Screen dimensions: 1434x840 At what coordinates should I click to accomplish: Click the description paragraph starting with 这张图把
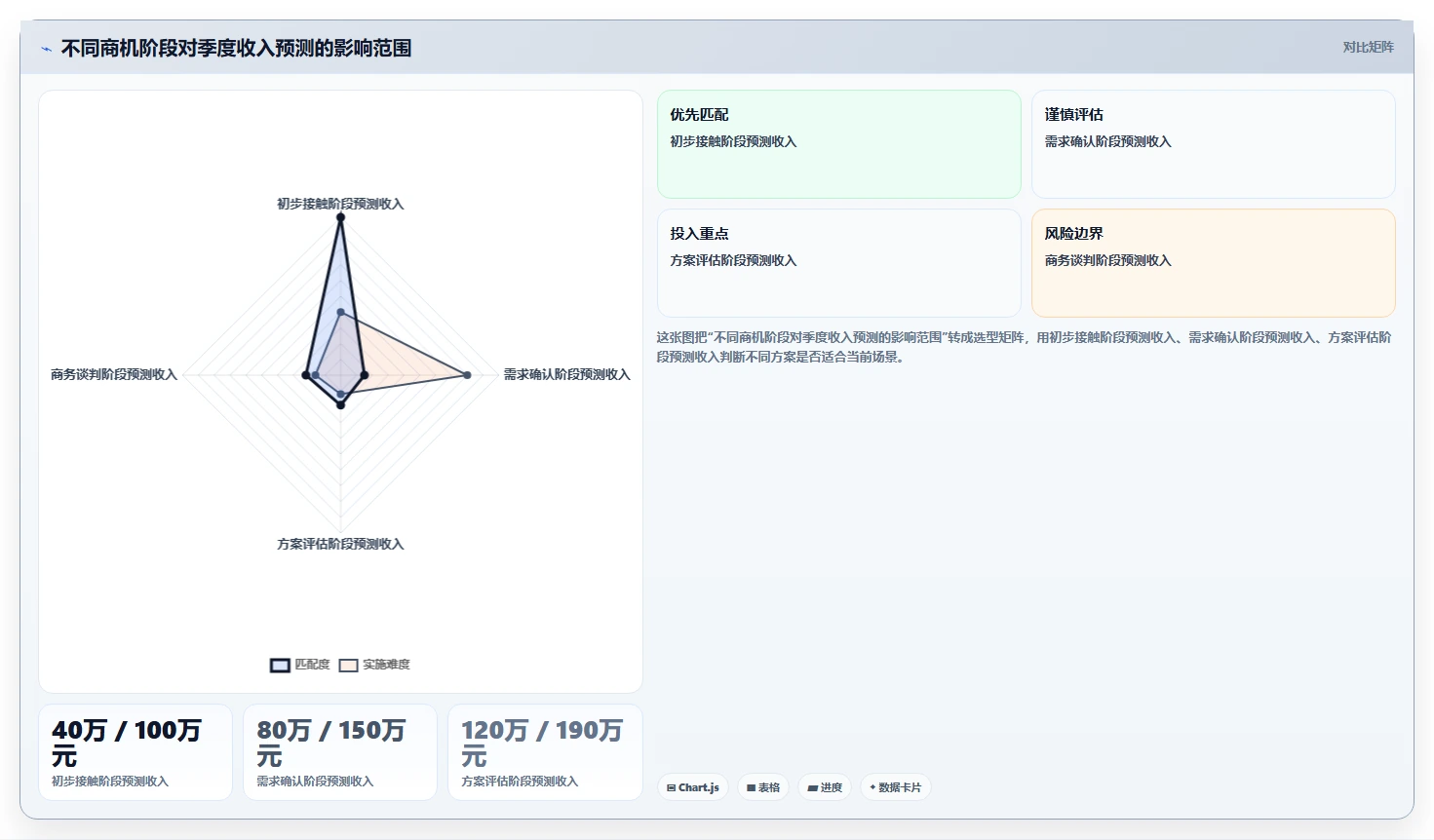coord(1024,347)
